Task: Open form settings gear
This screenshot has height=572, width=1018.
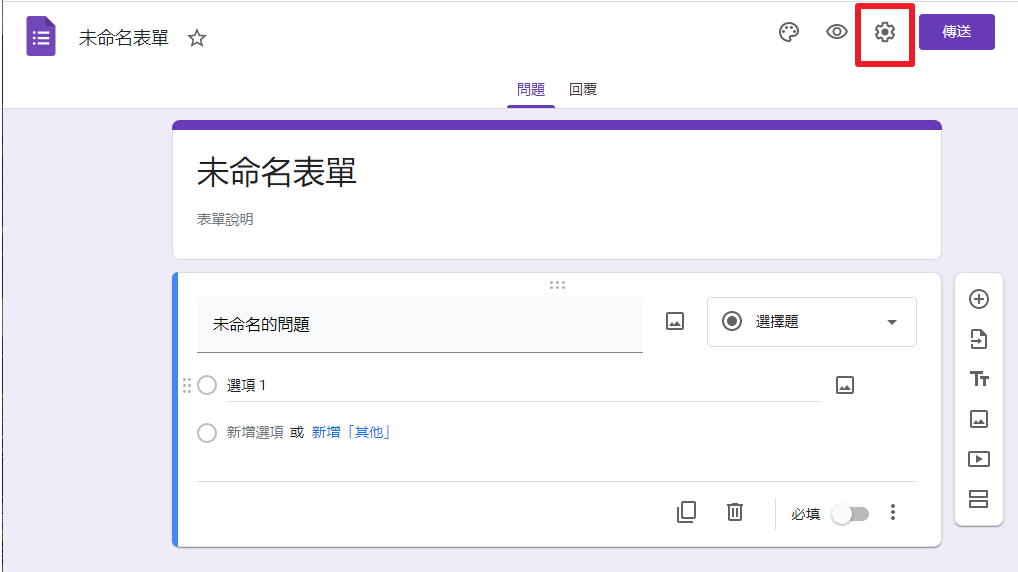Action: pos(884,32)
